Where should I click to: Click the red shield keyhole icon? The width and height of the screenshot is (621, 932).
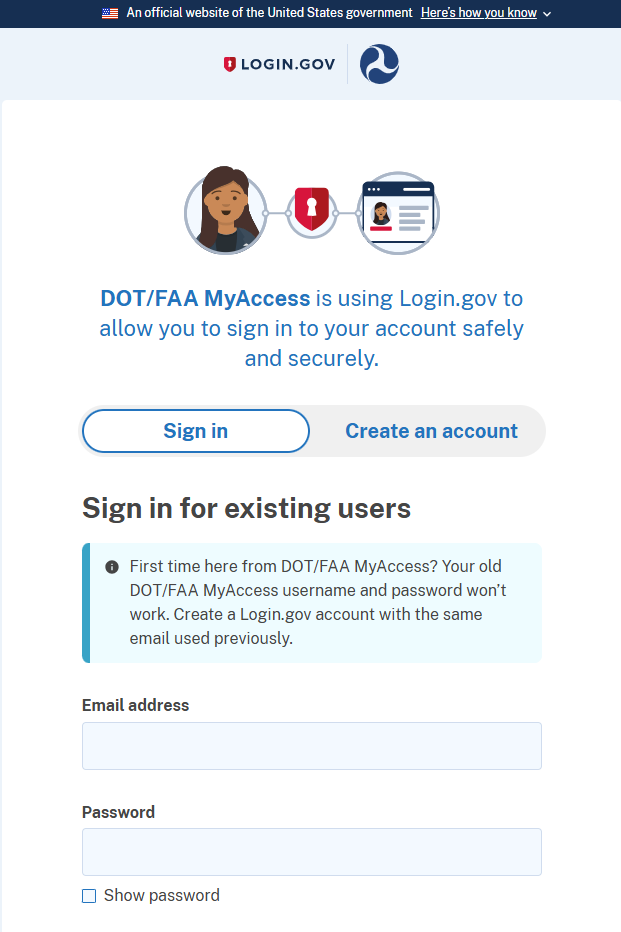coord(311,211)
